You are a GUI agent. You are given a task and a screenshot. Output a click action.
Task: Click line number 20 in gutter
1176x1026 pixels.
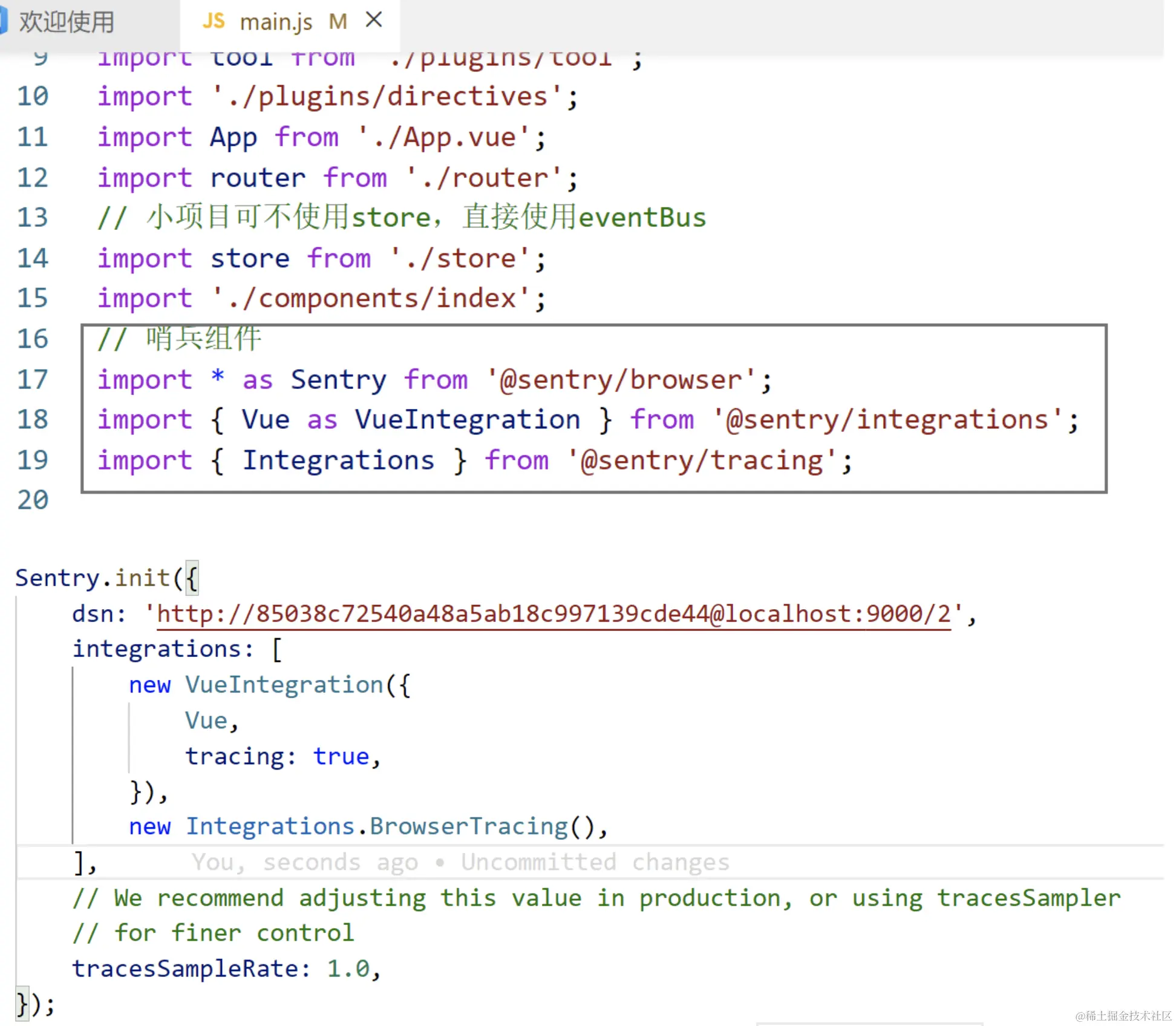tap(33, 500)
